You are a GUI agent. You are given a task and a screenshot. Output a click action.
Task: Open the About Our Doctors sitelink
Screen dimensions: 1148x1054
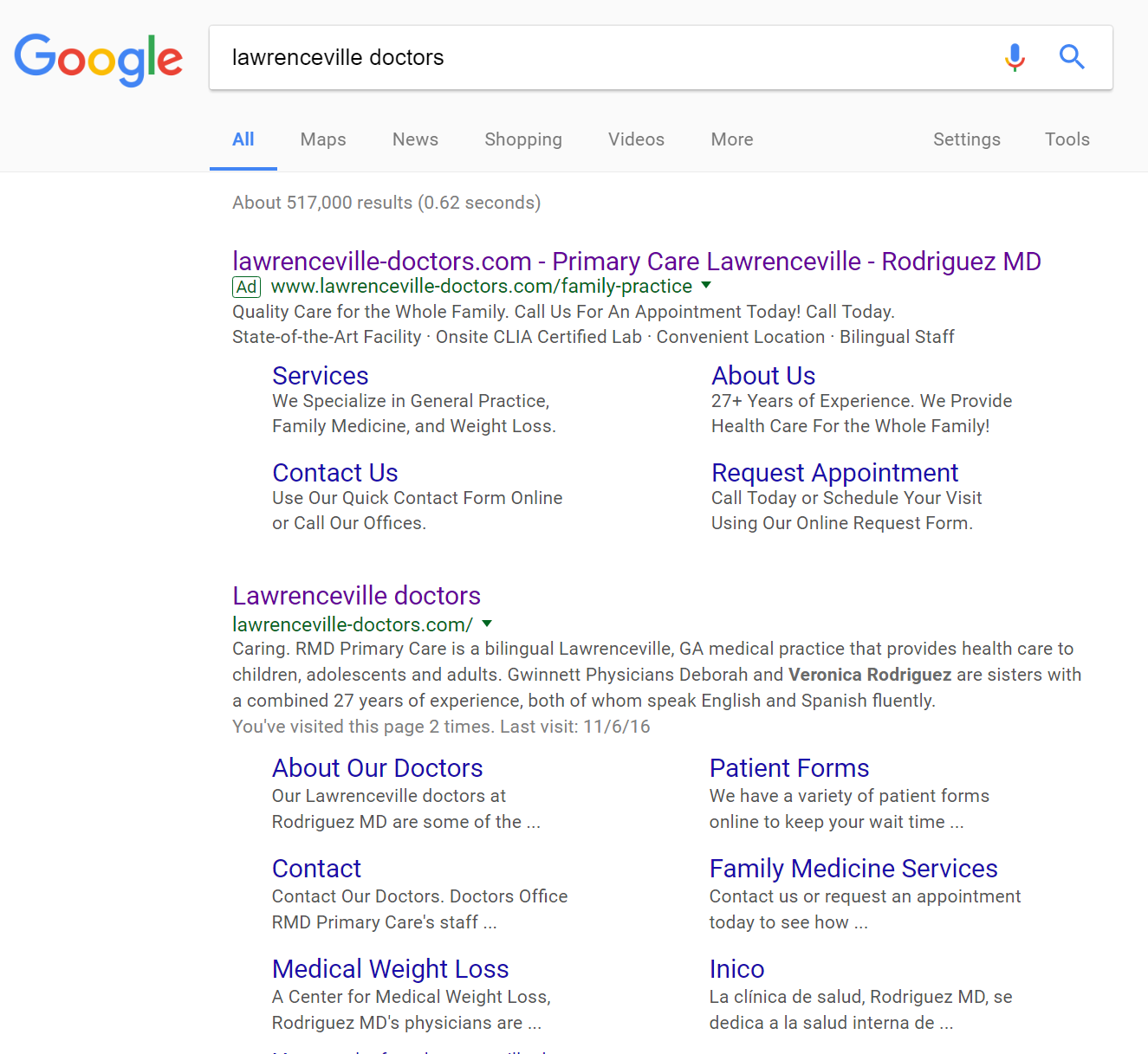point(378,768)
